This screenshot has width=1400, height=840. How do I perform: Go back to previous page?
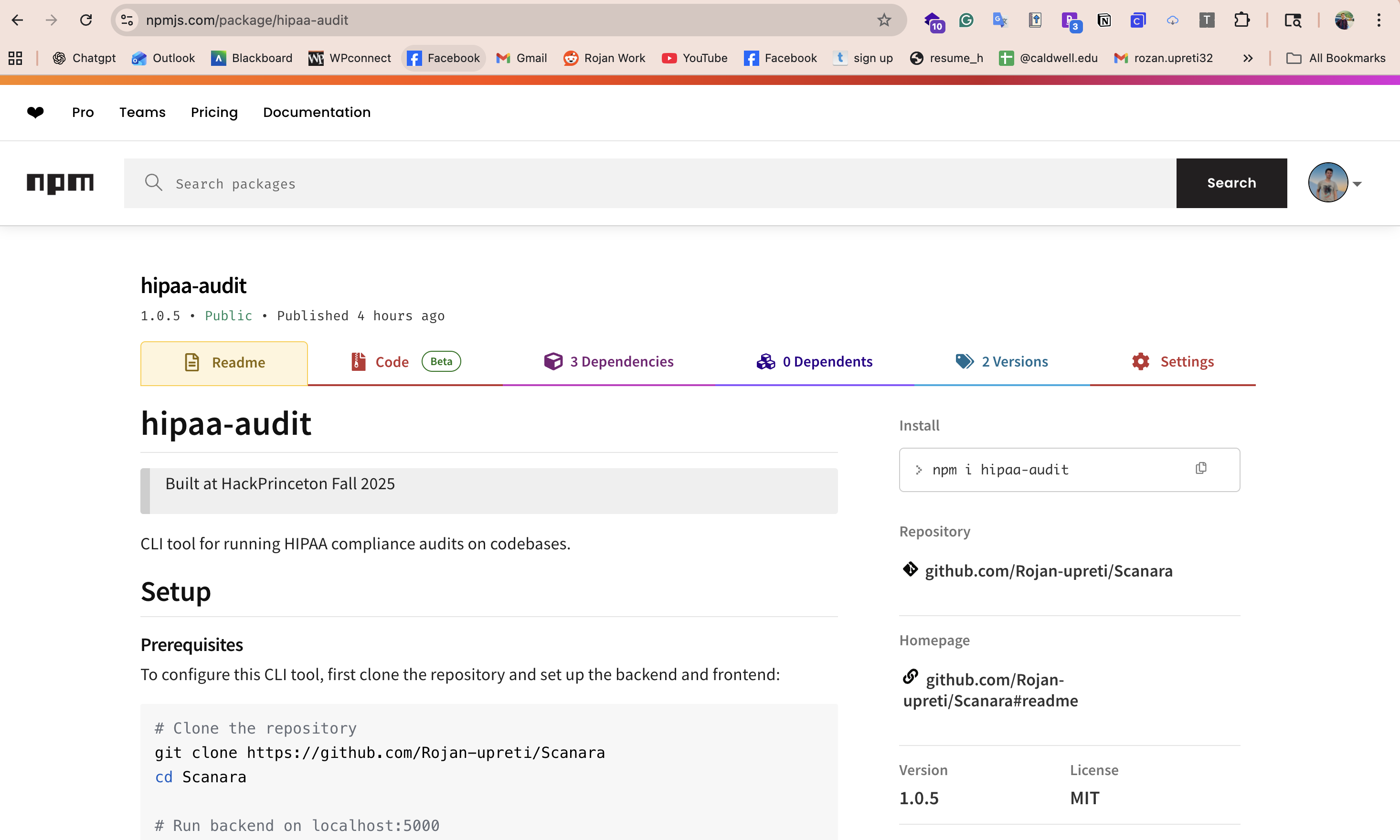tap(18, 21)
